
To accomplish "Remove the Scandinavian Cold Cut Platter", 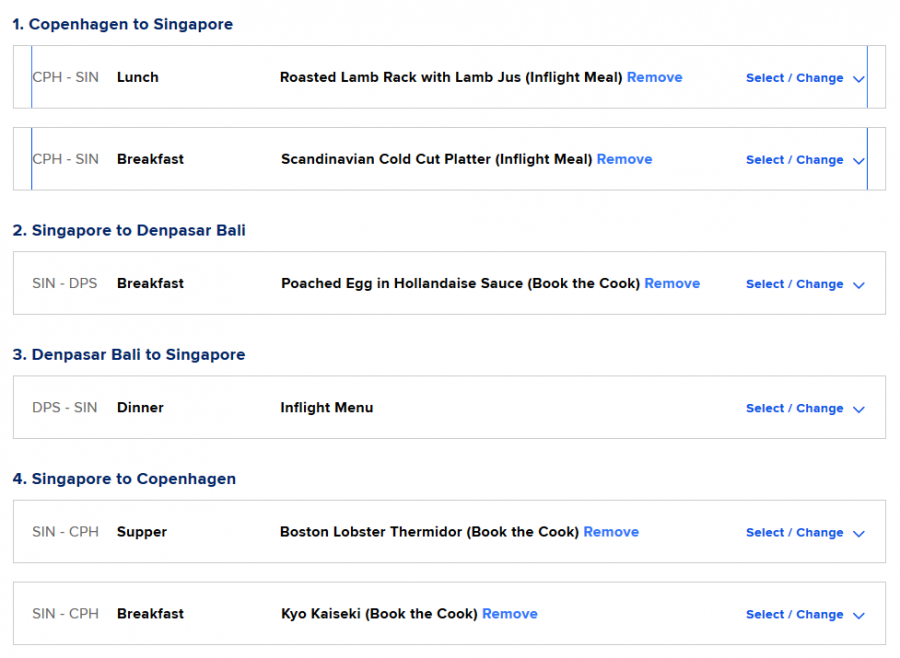I will 624,159.
